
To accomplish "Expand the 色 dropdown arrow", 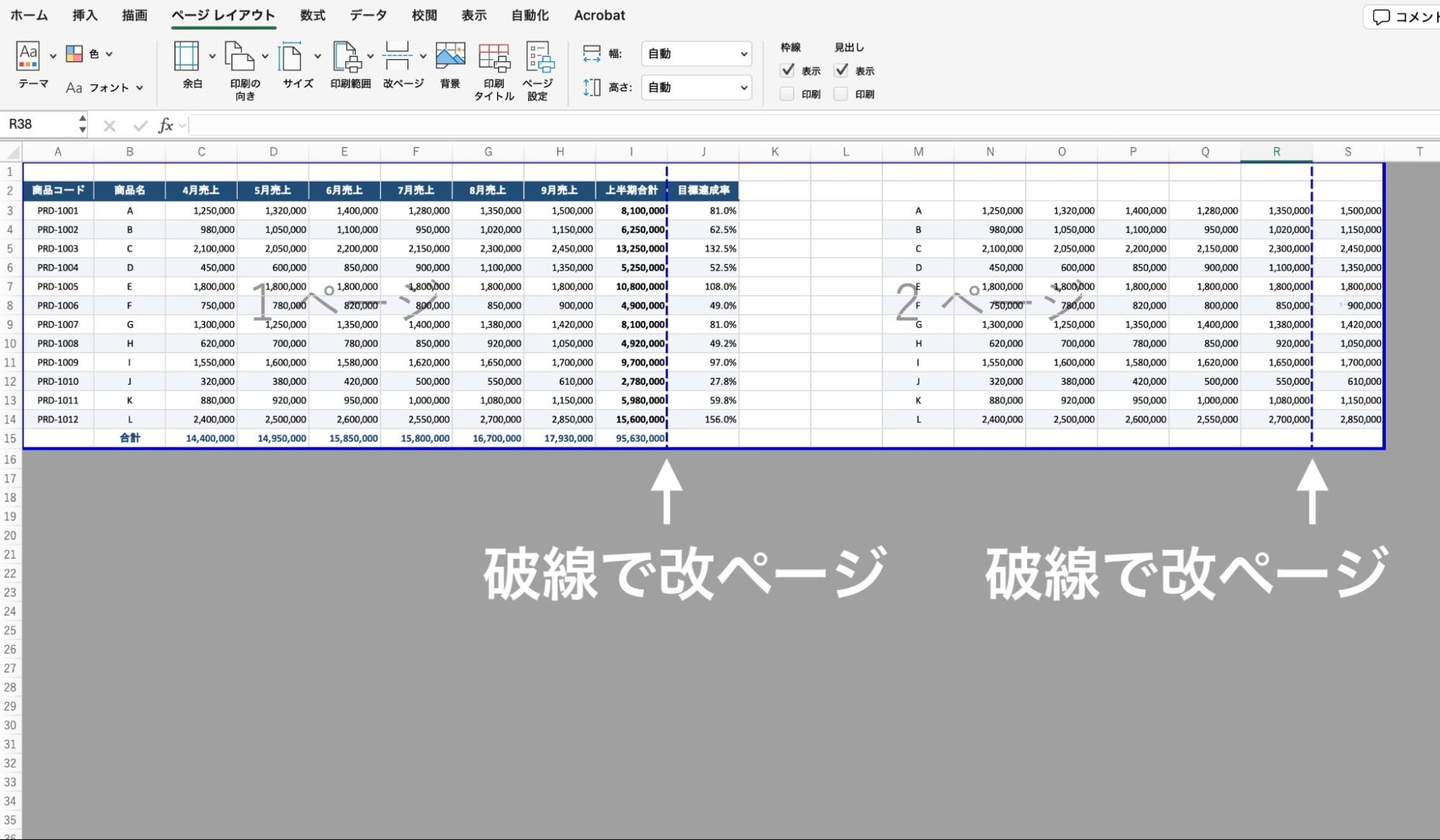I will coord(109,54).
